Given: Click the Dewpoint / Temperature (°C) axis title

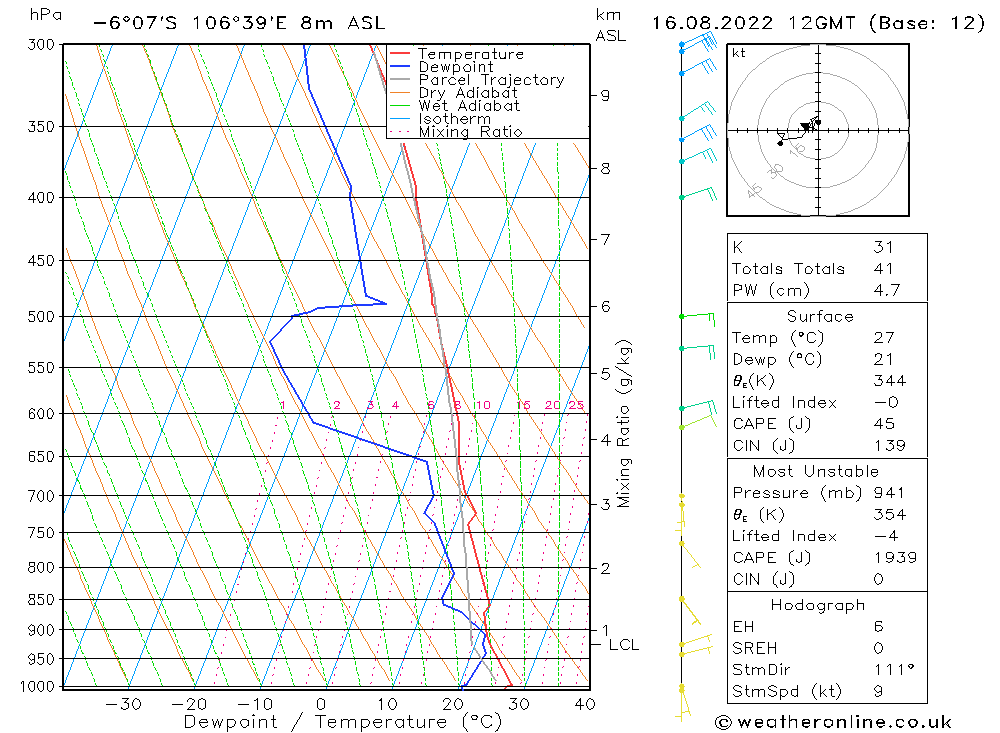Looking at the screenshot, I should (342, 722).
